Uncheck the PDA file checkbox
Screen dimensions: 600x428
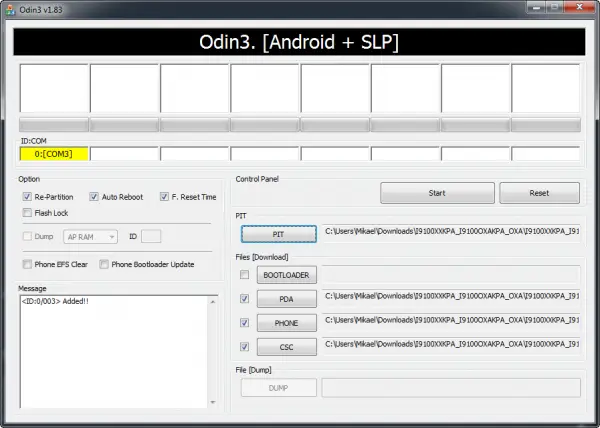click(x=244, y=299)
